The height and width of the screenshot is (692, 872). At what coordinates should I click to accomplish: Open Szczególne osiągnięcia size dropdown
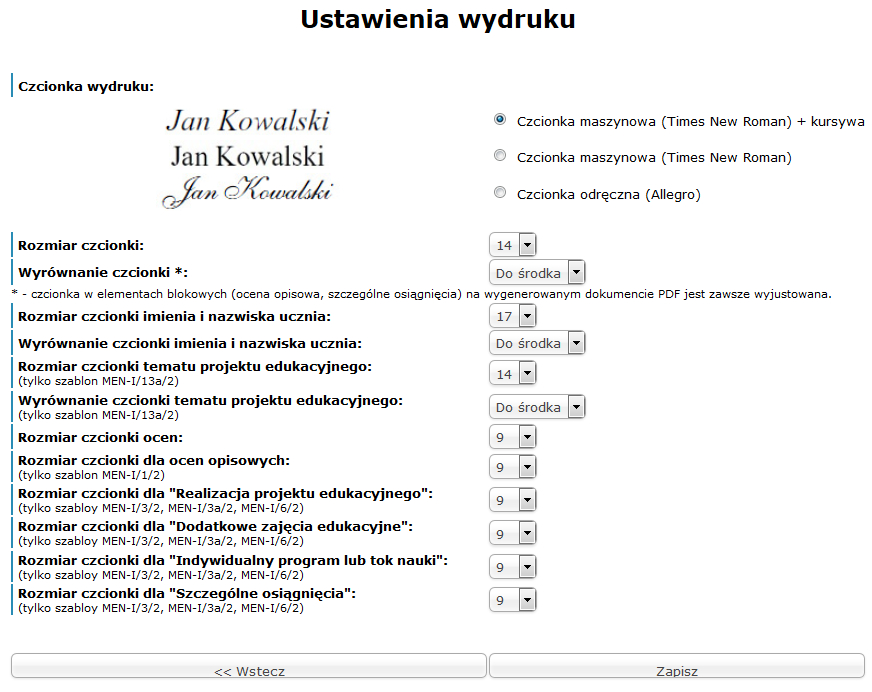coord(513,600)
